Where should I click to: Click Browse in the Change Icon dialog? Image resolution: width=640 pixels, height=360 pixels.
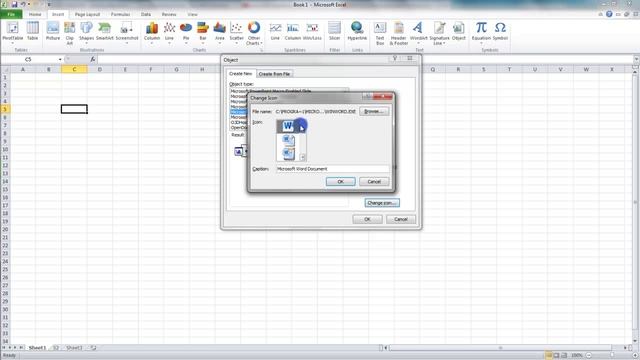pyautogui.click(x=374, y=111)
